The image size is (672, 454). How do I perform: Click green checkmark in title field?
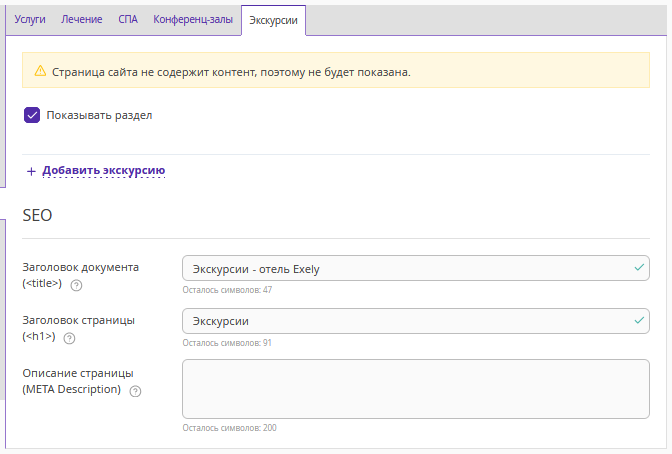tap(639, 268)
